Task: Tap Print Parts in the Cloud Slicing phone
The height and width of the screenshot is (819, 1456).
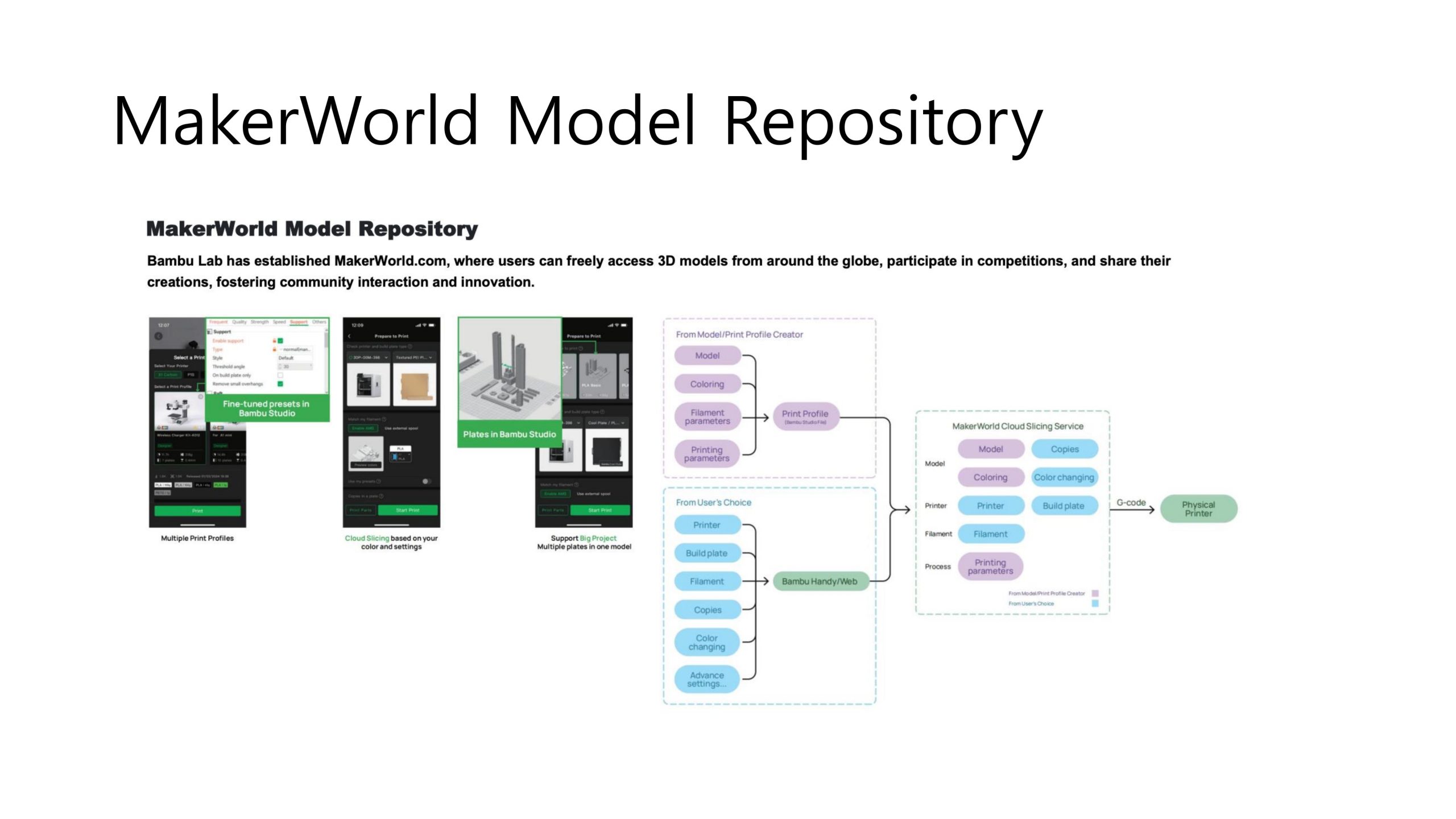Action: [x=361, y=510]
